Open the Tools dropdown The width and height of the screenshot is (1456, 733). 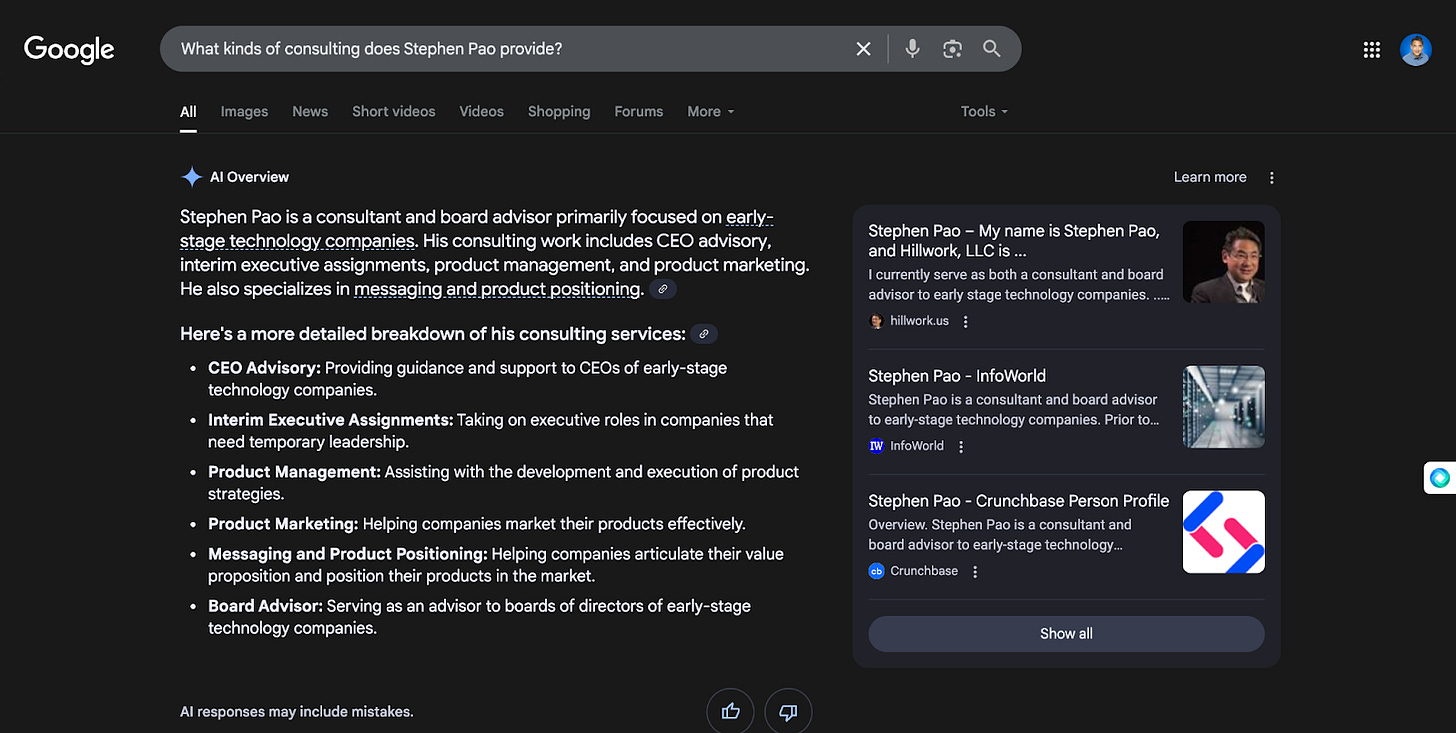pos(984,112)
